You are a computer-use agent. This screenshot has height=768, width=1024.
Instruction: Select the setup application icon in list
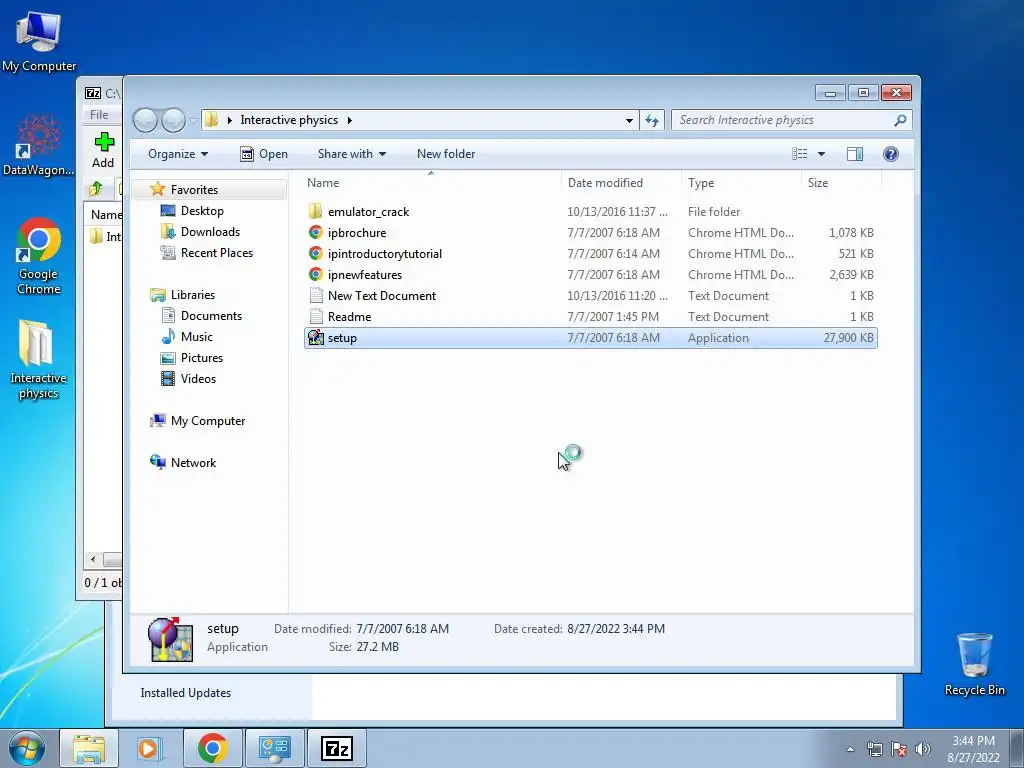coord(315,338)
